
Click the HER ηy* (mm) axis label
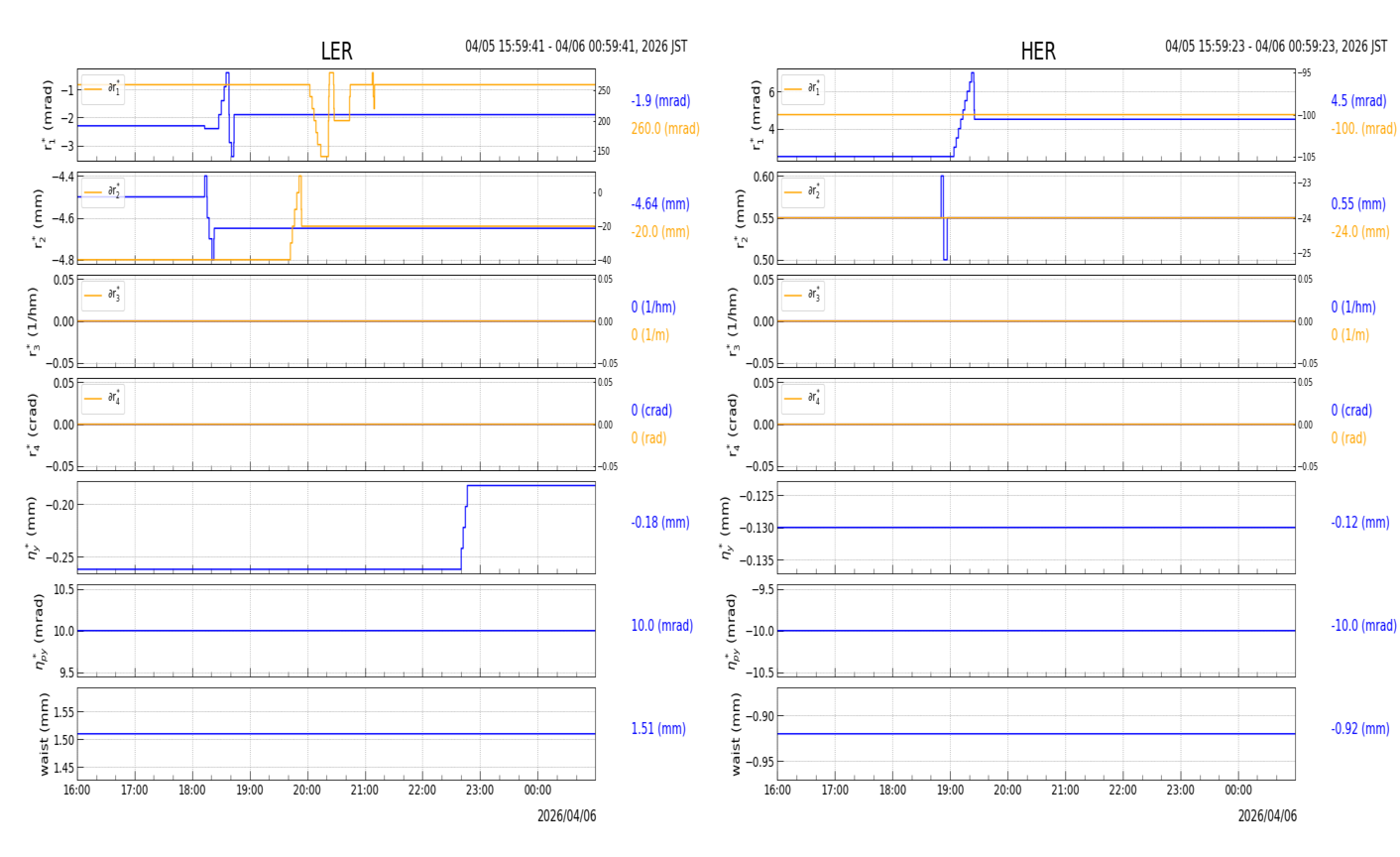(x=726, y=528)
